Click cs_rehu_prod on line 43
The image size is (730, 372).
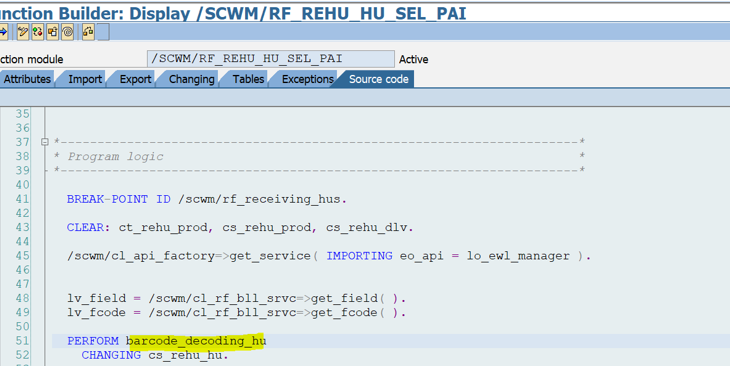pos(266,228)
